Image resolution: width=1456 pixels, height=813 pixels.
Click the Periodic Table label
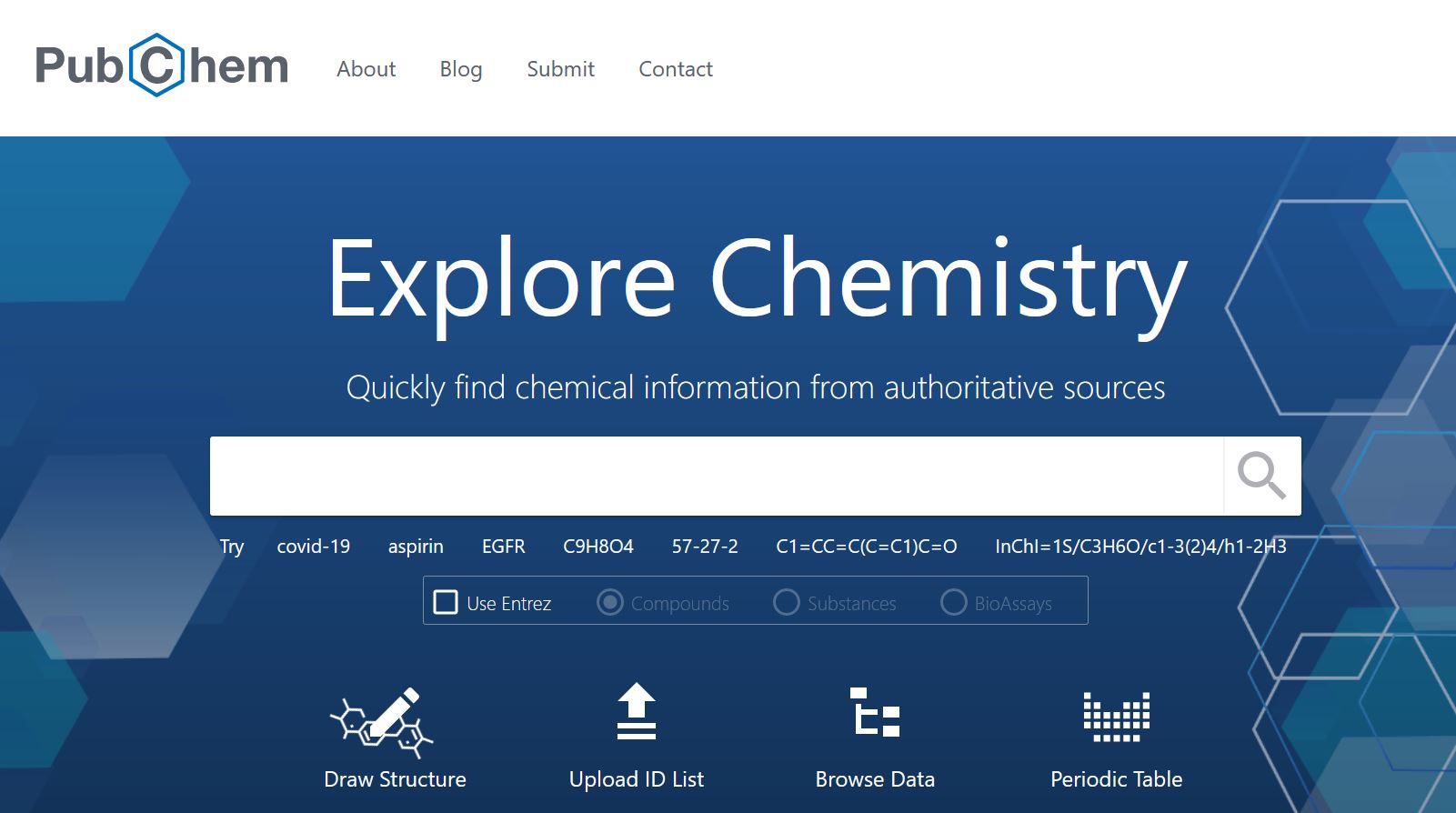pyautogui.click(x=1117, y=779)
